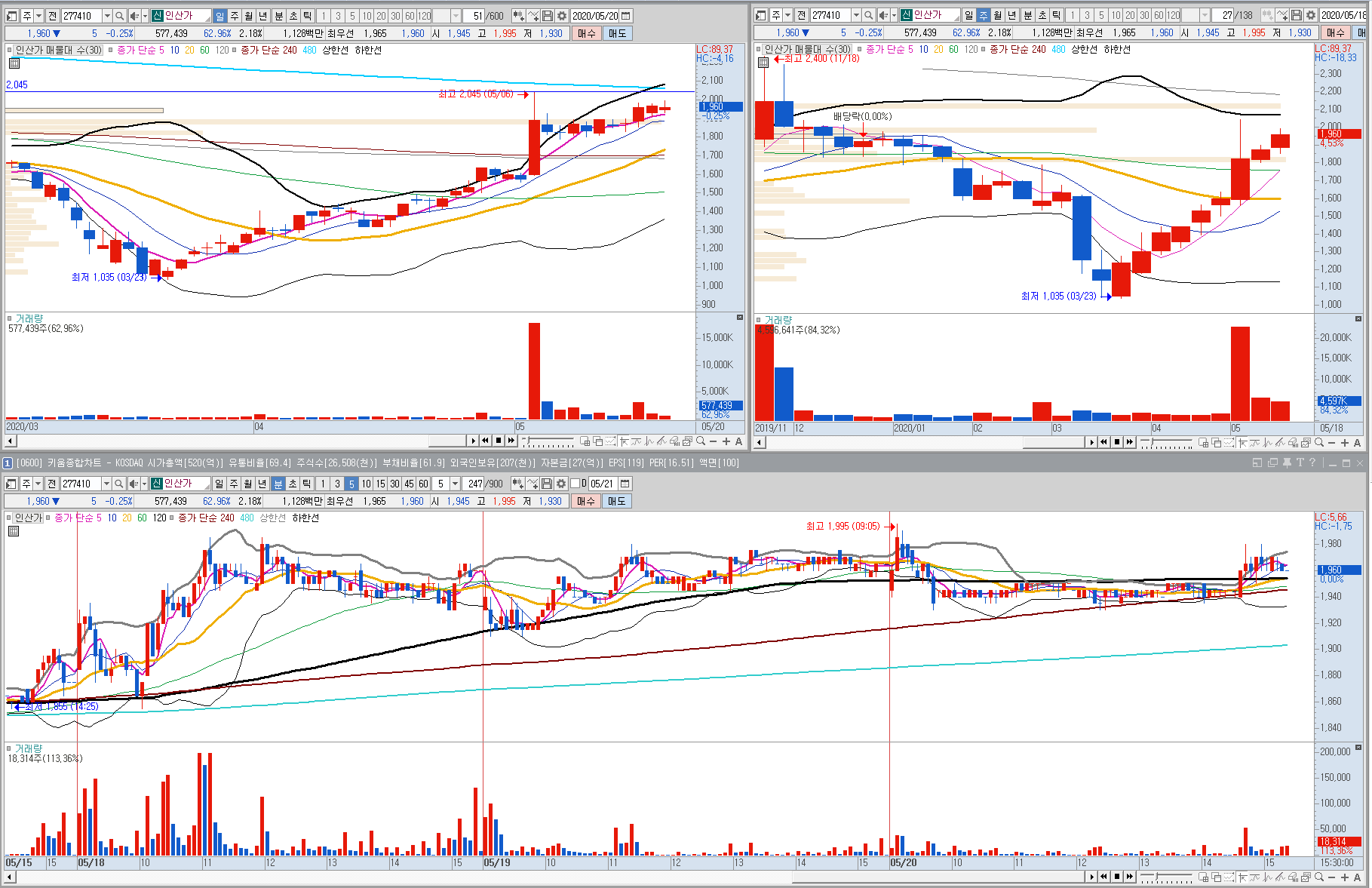
Task: Click 매도 sell button in top-left chart
Action: [x=617, y=33]
